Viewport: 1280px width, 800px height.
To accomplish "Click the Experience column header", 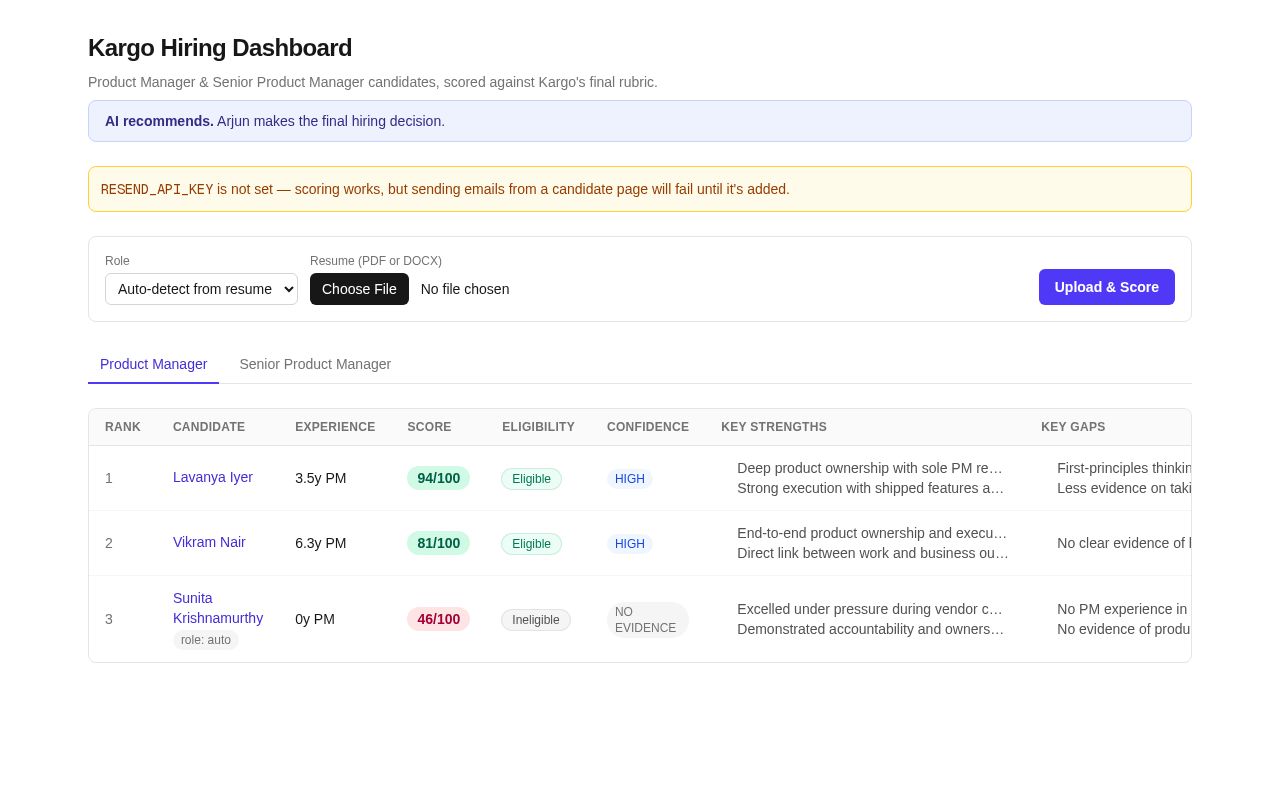I will tap(335, 427).
